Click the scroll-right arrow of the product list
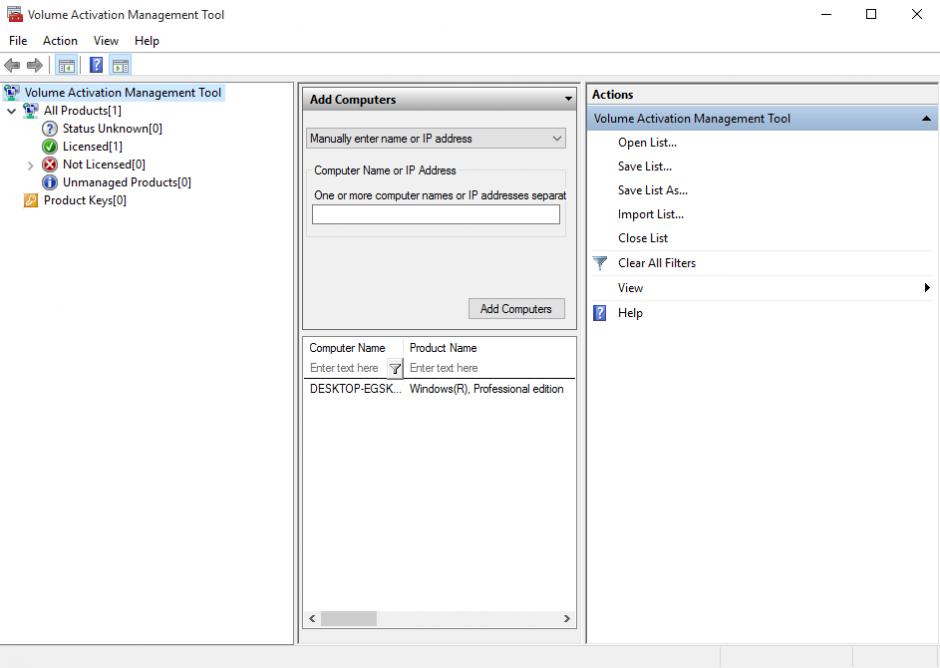 pos(567,618)
